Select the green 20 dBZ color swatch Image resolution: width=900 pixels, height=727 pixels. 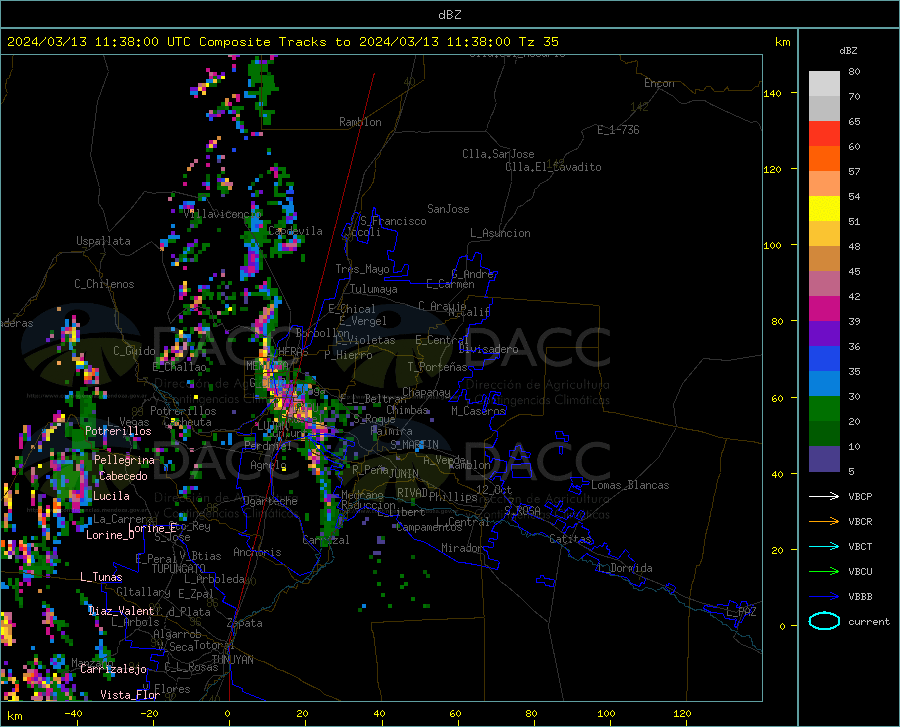824,409
